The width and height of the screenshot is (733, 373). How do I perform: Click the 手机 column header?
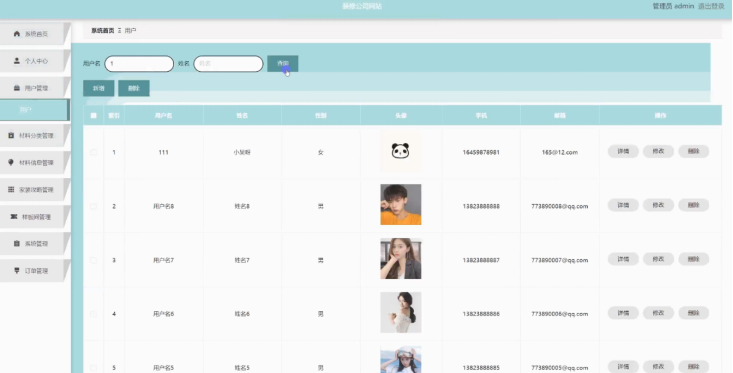tap(481, 115)
